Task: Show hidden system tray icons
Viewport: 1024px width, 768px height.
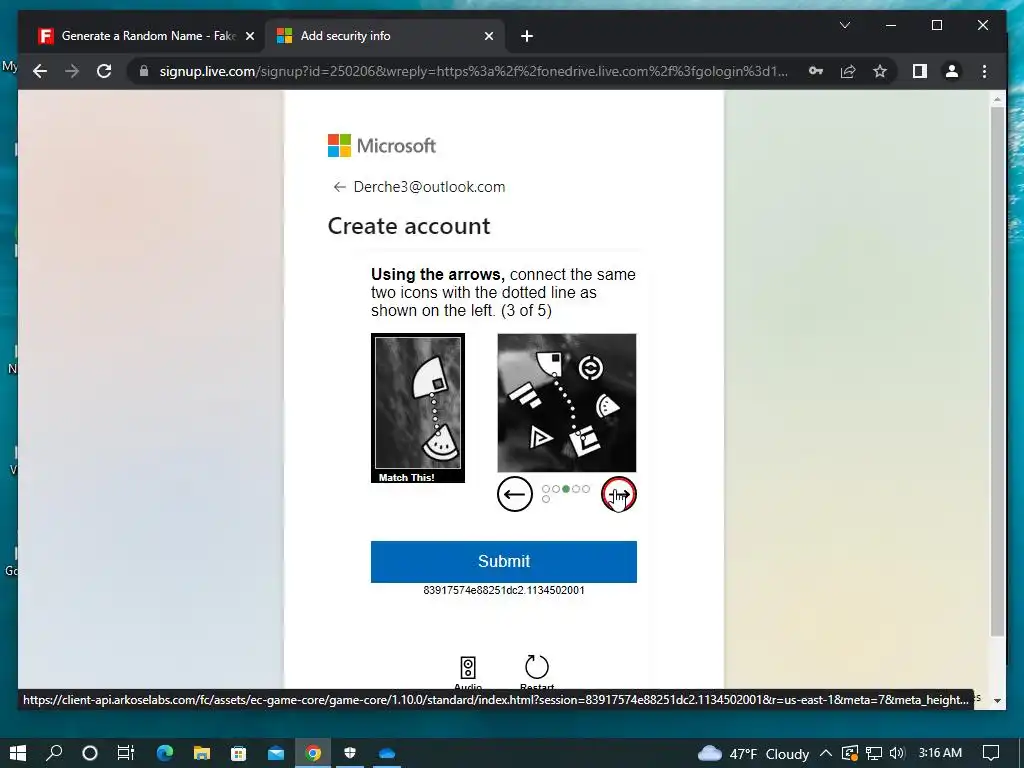Action: click(x=825, y=753)
